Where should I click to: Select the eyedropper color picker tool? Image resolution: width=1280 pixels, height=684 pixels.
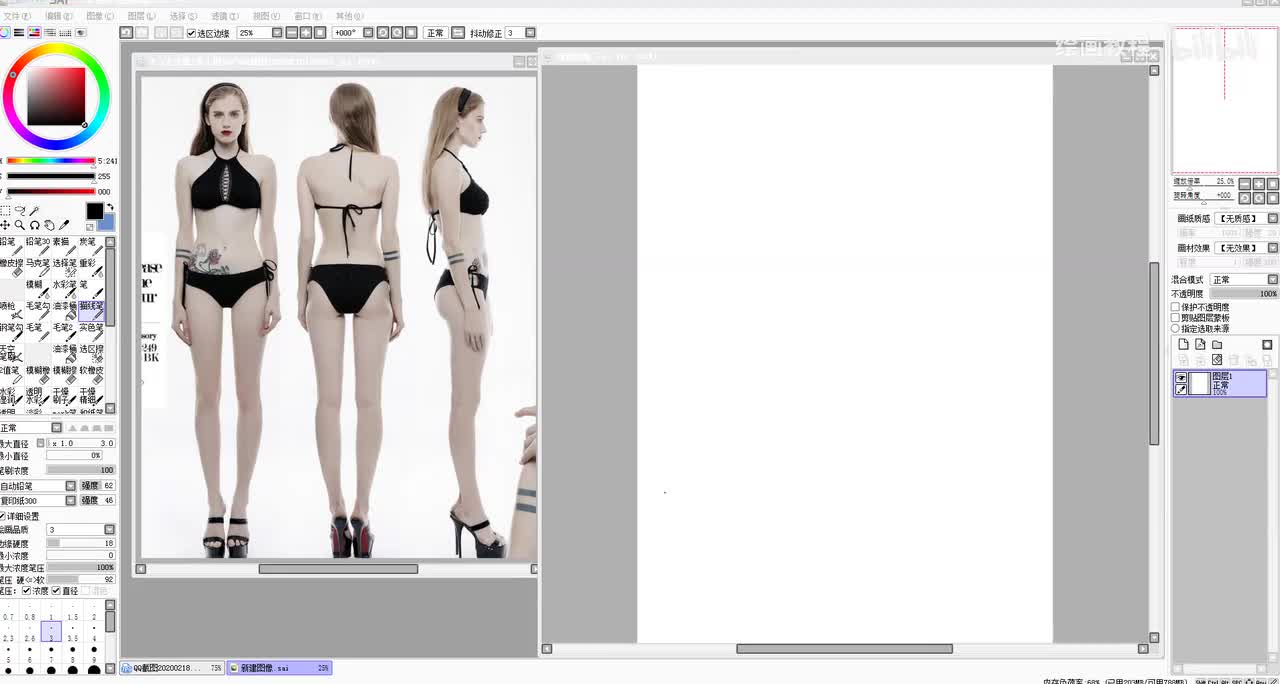click(64, 226)
